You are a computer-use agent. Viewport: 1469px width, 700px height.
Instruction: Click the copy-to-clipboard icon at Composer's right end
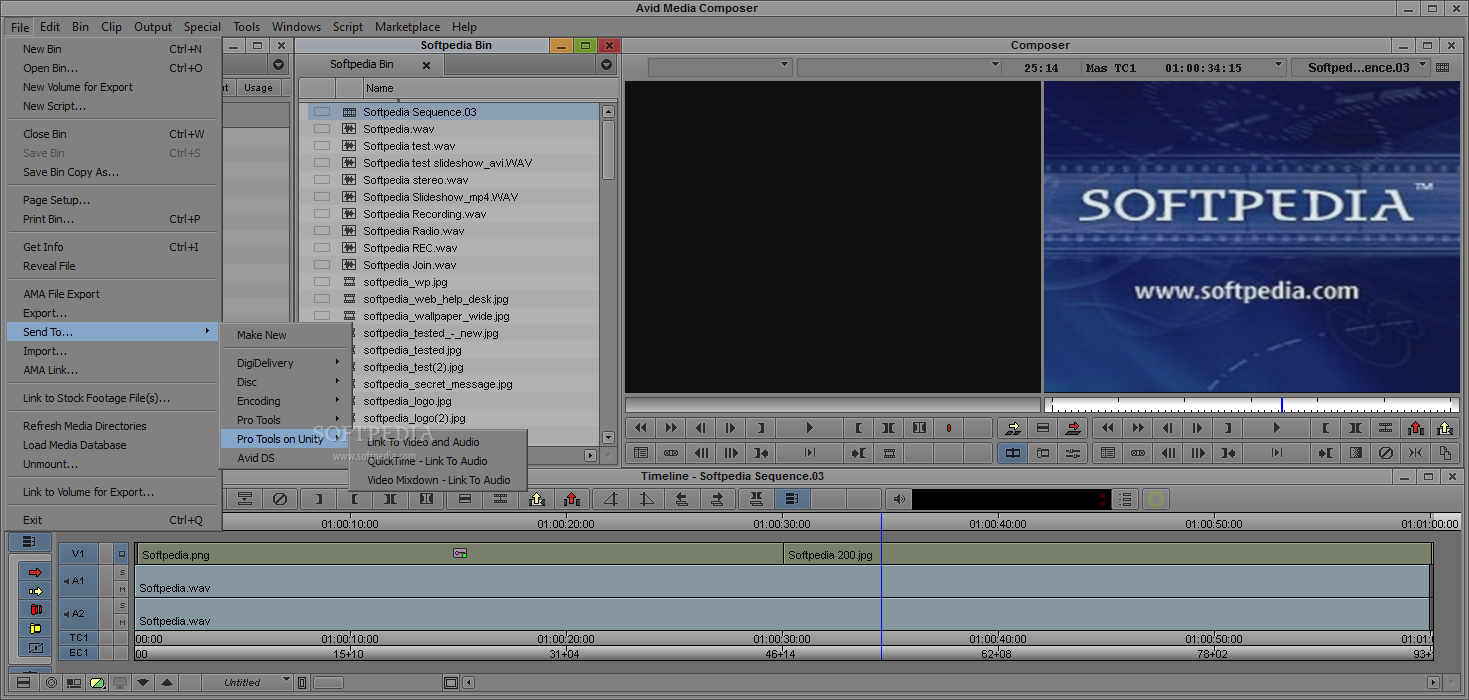[x=1444, y=453]
